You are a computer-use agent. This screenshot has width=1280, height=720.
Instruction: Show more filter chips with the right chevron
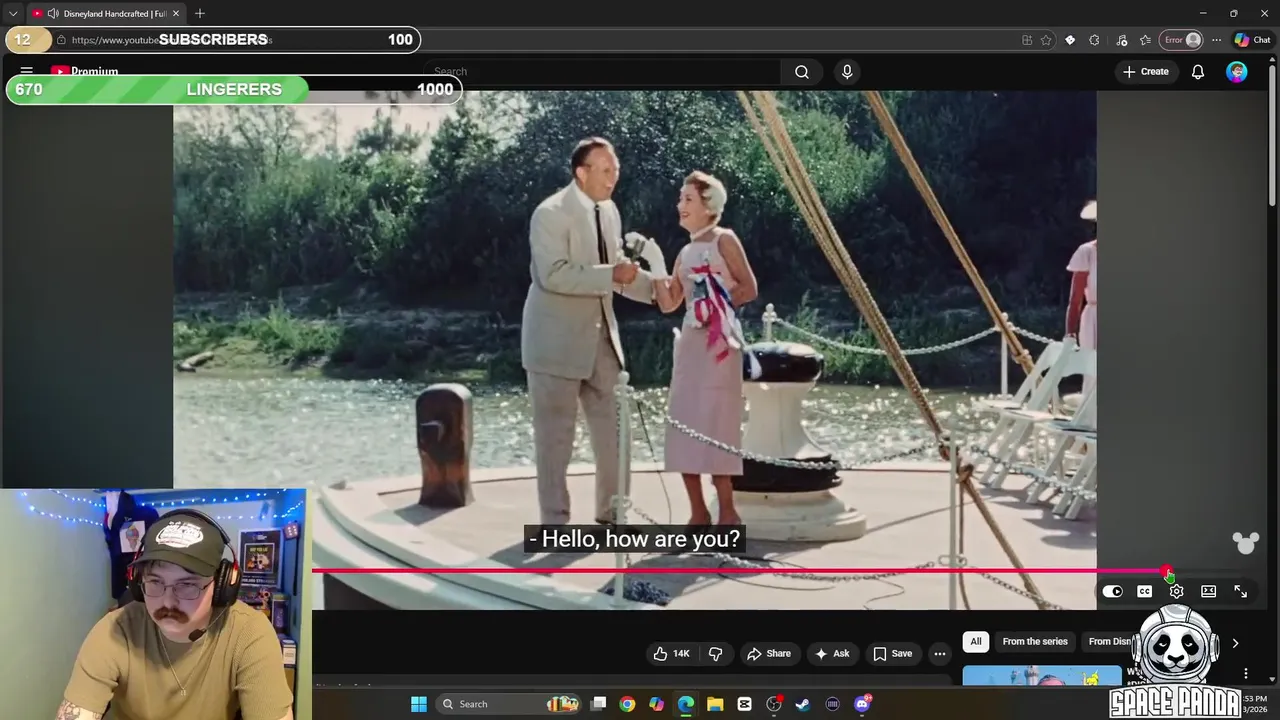click(x=1235, y=643)
